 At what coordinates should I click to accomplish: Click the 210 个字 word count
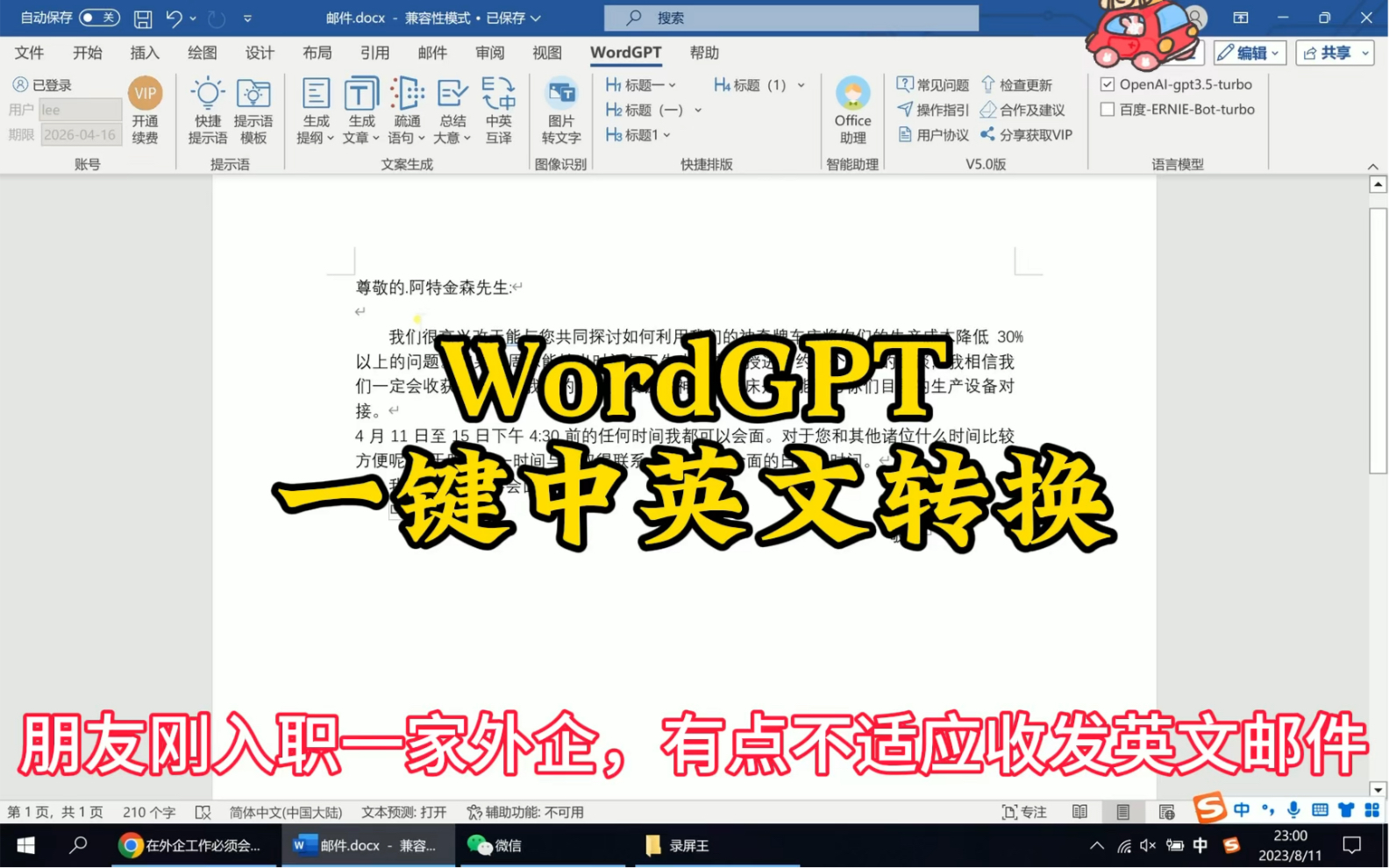click(149, 813)
